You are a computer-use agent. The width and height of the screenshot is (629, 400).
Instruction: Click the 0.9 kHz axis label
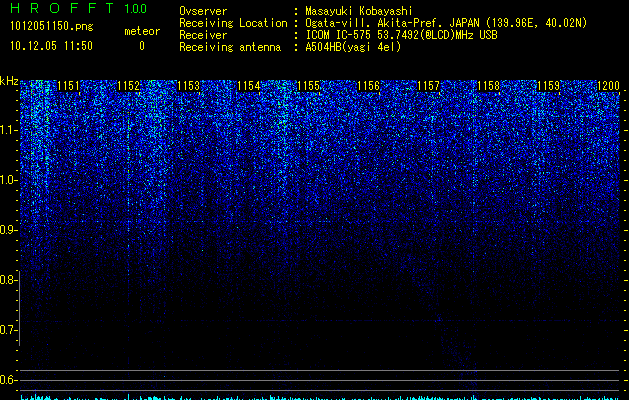9,230
